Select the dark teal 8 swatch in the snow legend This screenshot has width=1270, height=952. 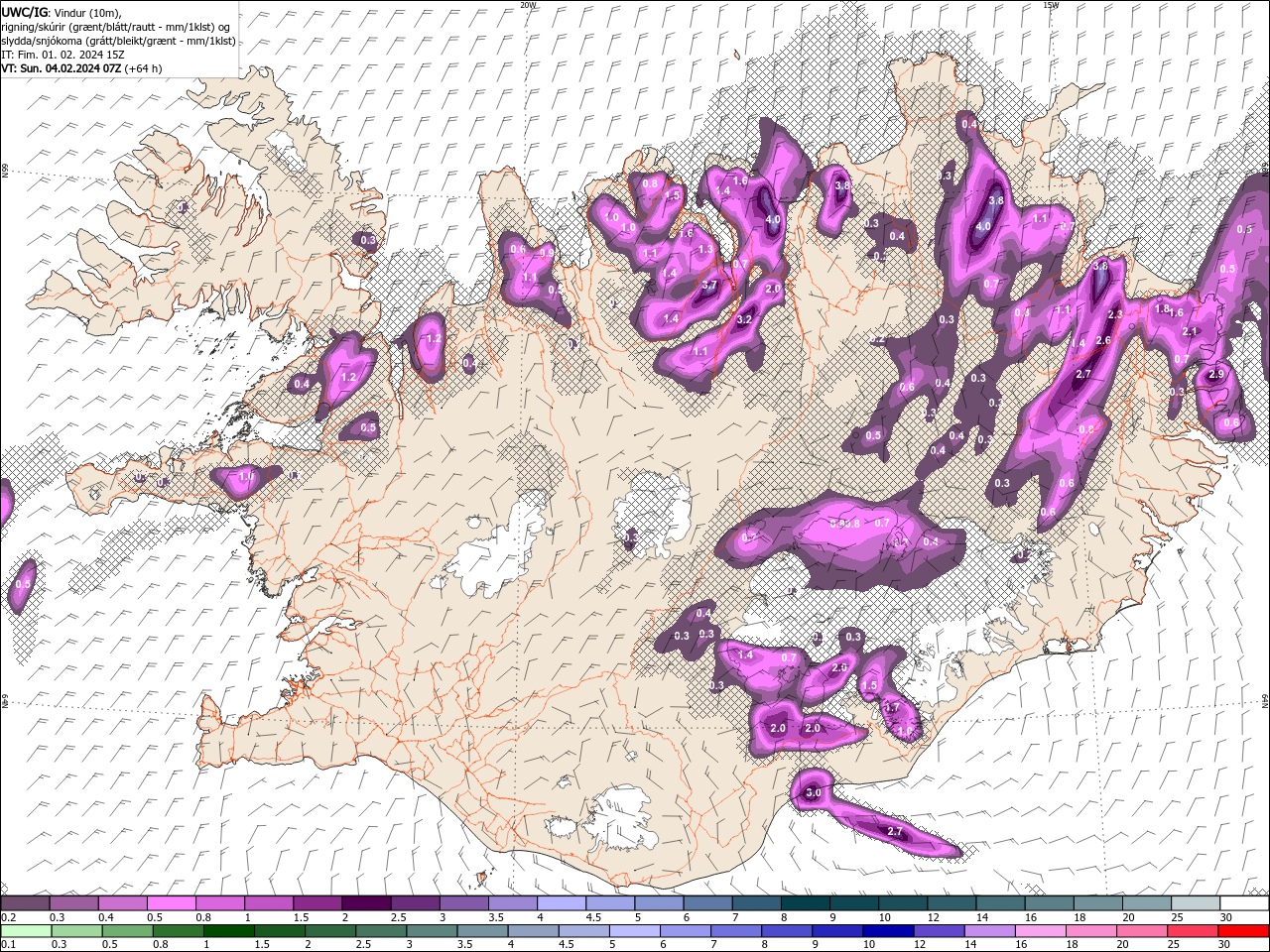coord(805,902)
